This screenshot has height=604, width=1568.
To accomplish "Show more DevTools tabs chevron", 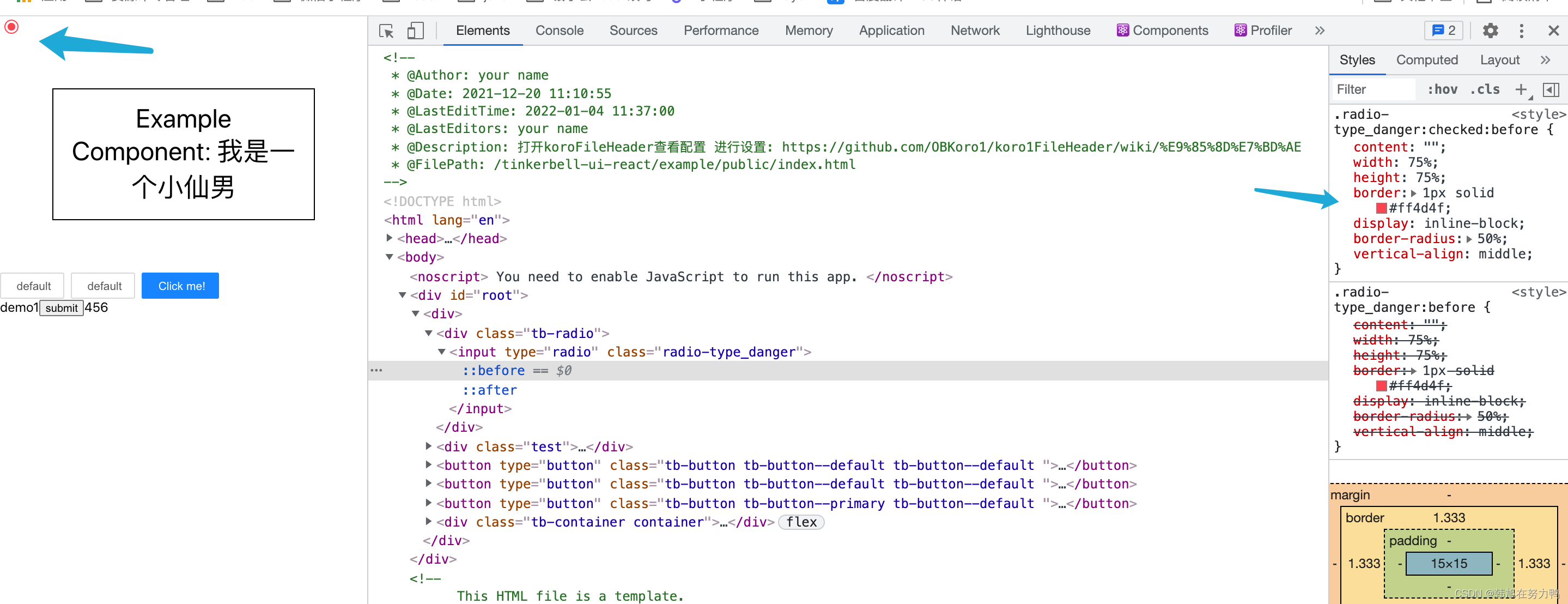I will point(1319,31).
